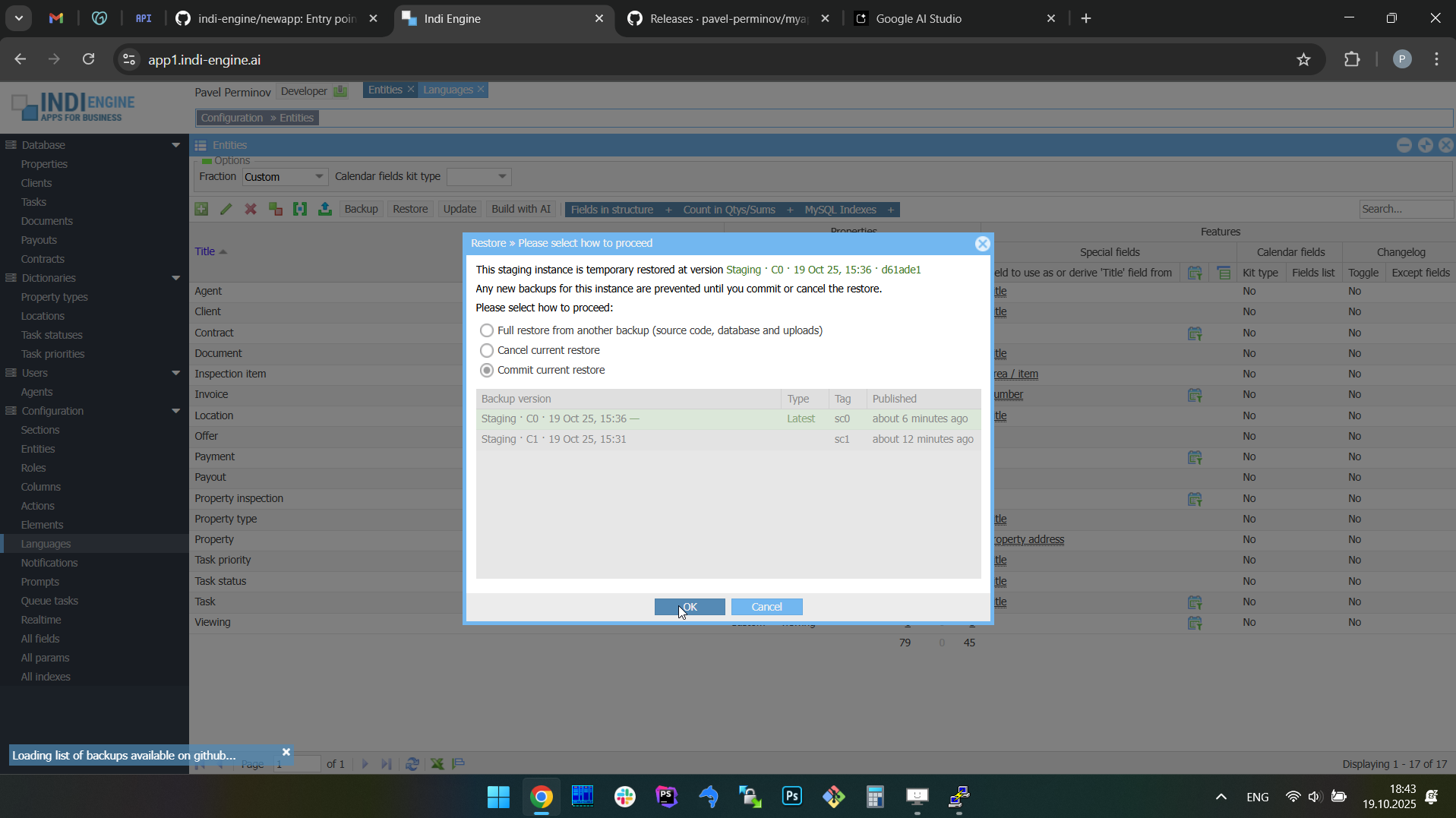Collapse the Database sidebar section
This screenshot has width=1456, height=818.
coord(175,145)
